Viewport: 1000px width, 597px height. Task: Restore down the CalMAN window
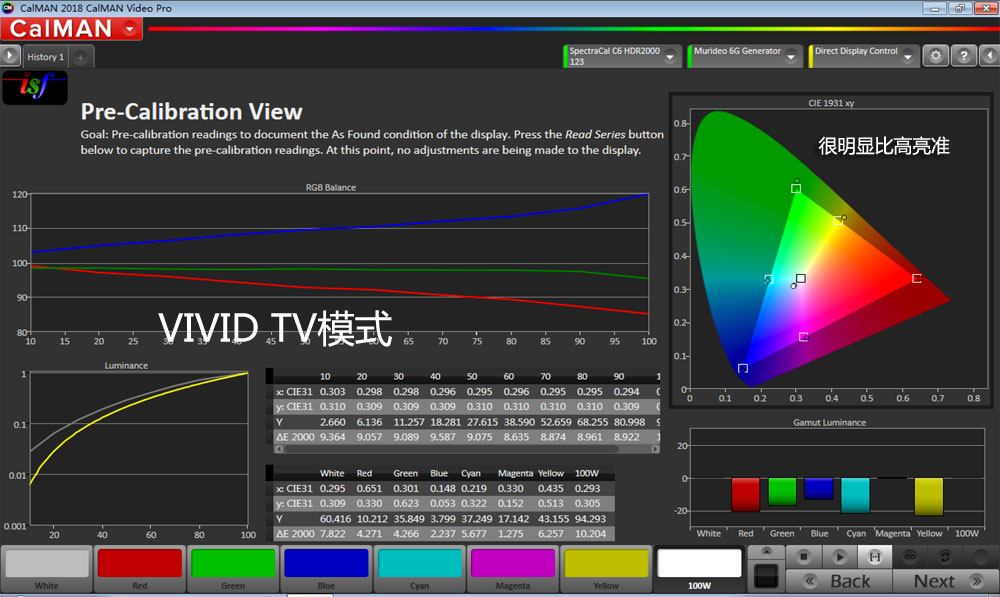959,8
